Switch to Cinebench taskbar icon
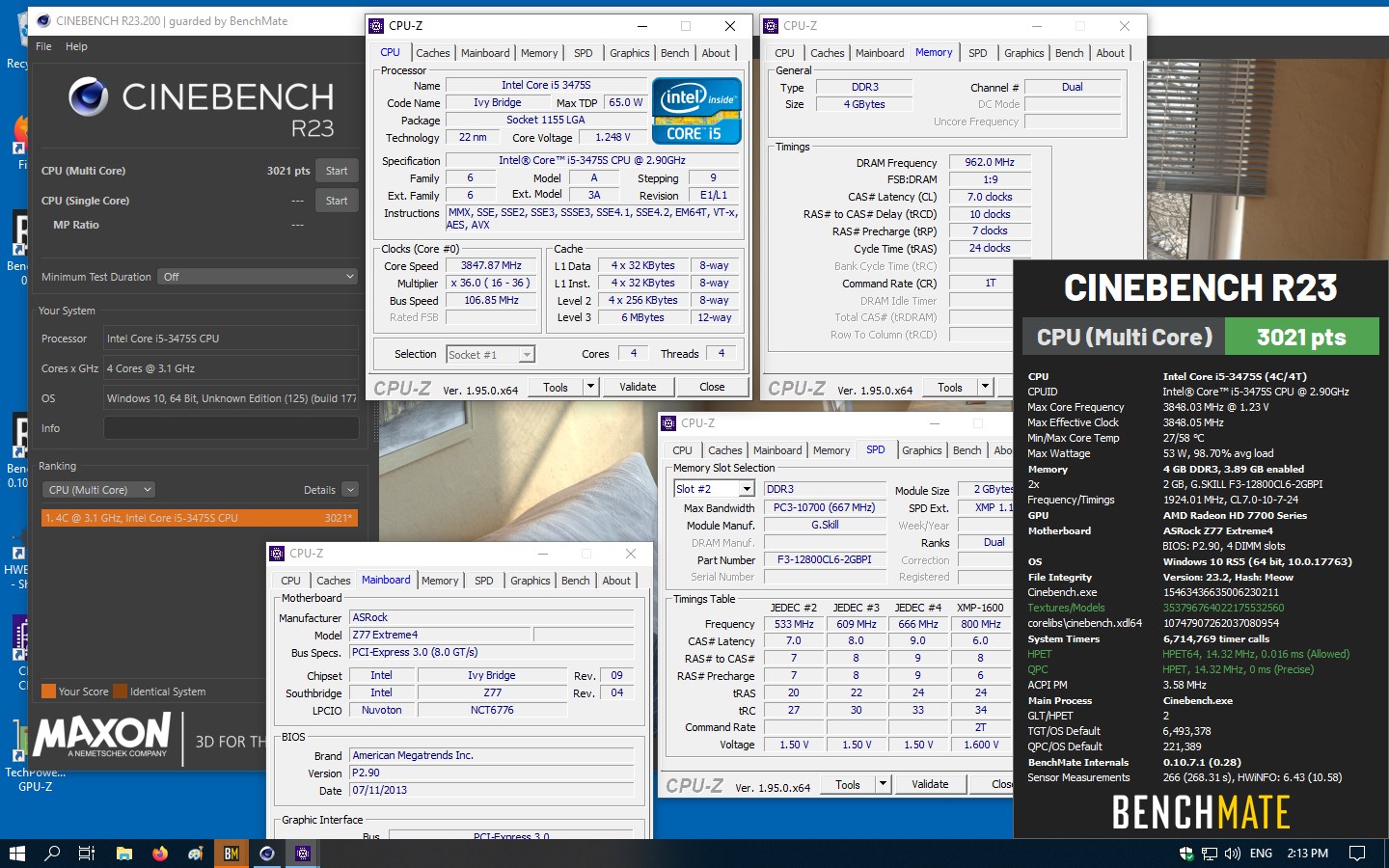 [267, 854]
